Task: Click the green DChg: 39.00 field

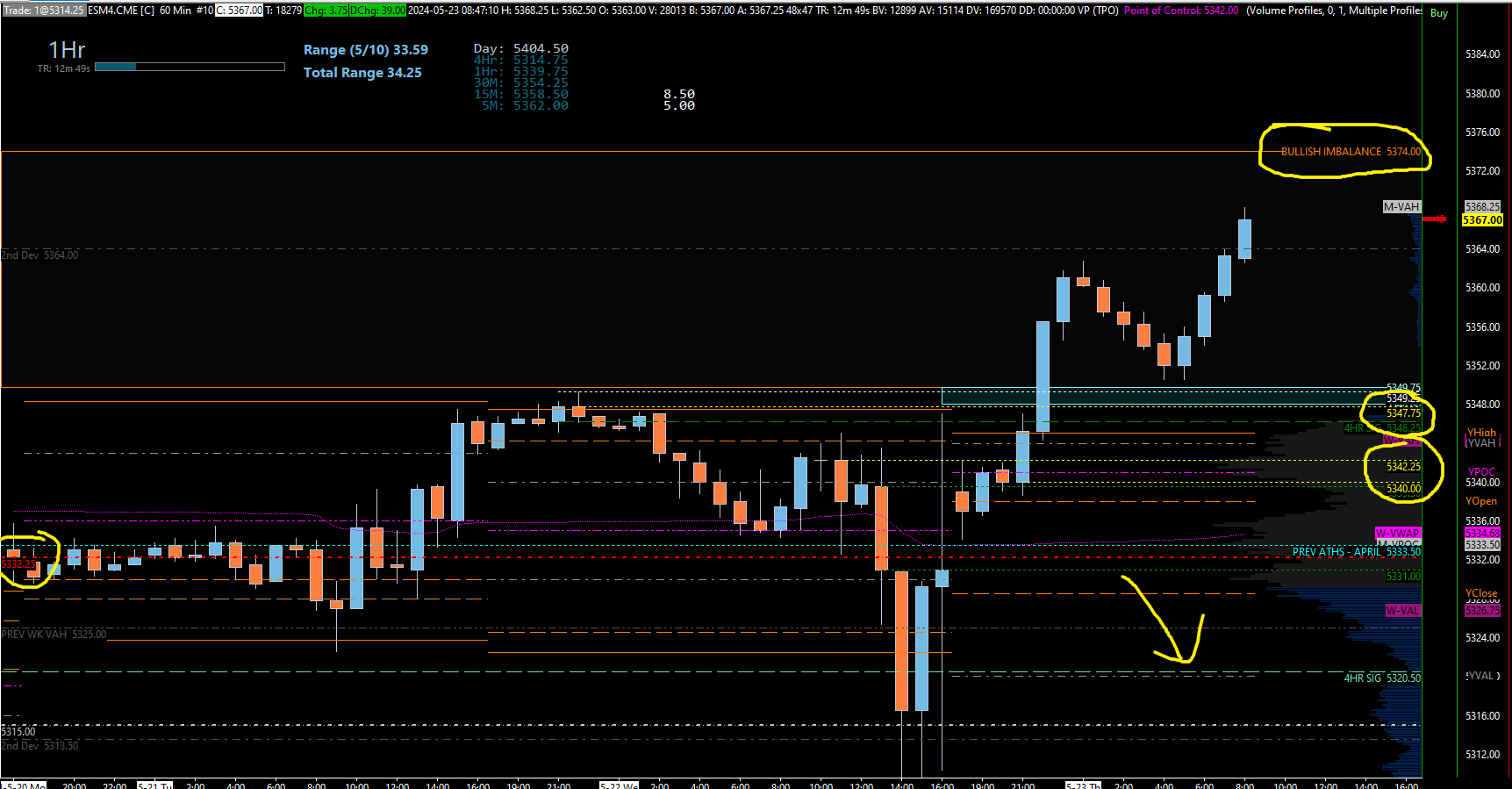Action: point(377,11)
